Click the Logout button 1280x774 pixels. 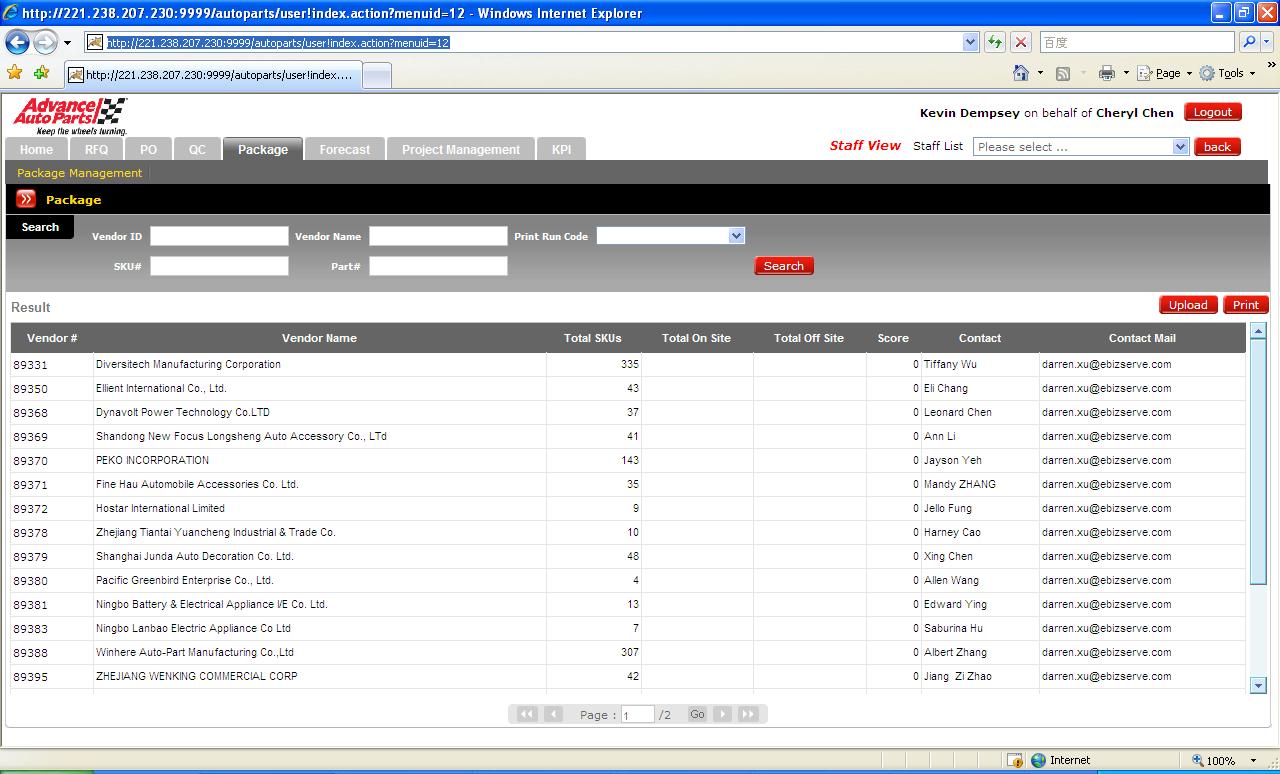tap(1212, 112)
